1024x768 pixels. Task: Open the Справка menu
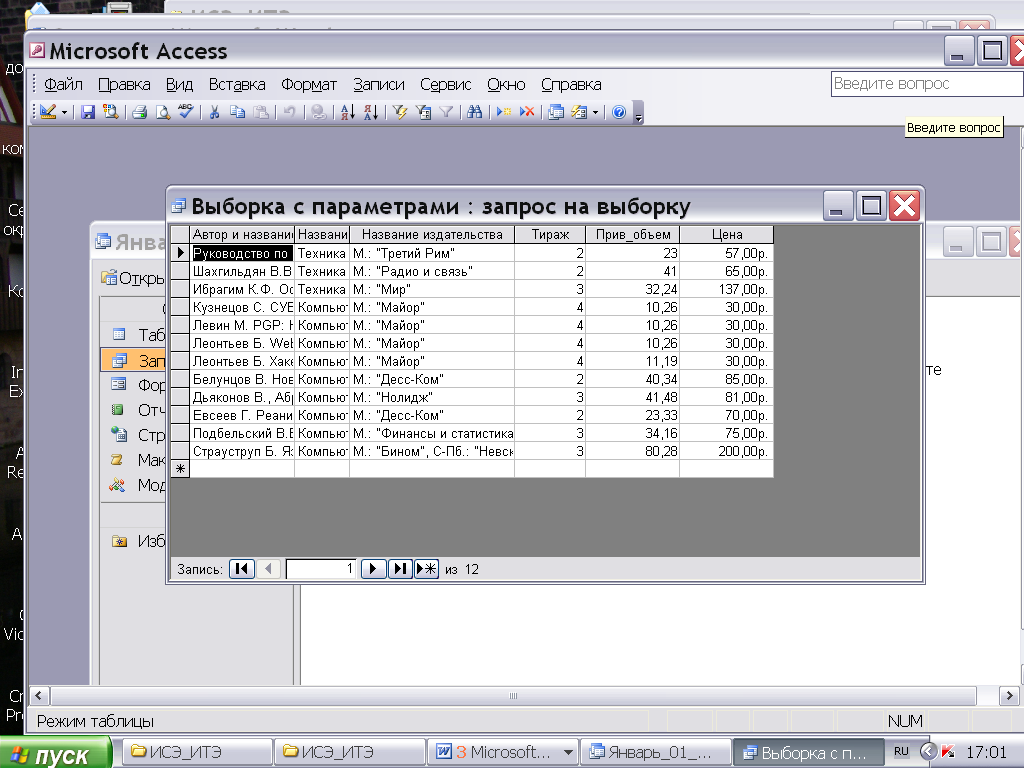point(571,85)
